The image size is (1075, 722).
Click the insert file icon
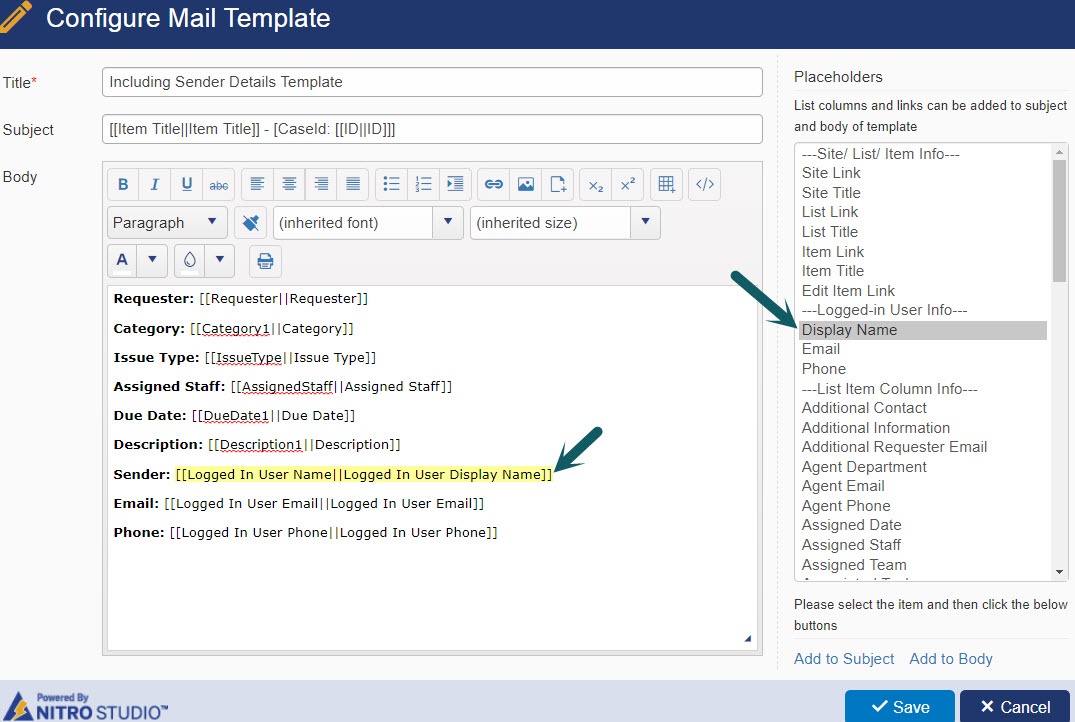tap(557, 184)
